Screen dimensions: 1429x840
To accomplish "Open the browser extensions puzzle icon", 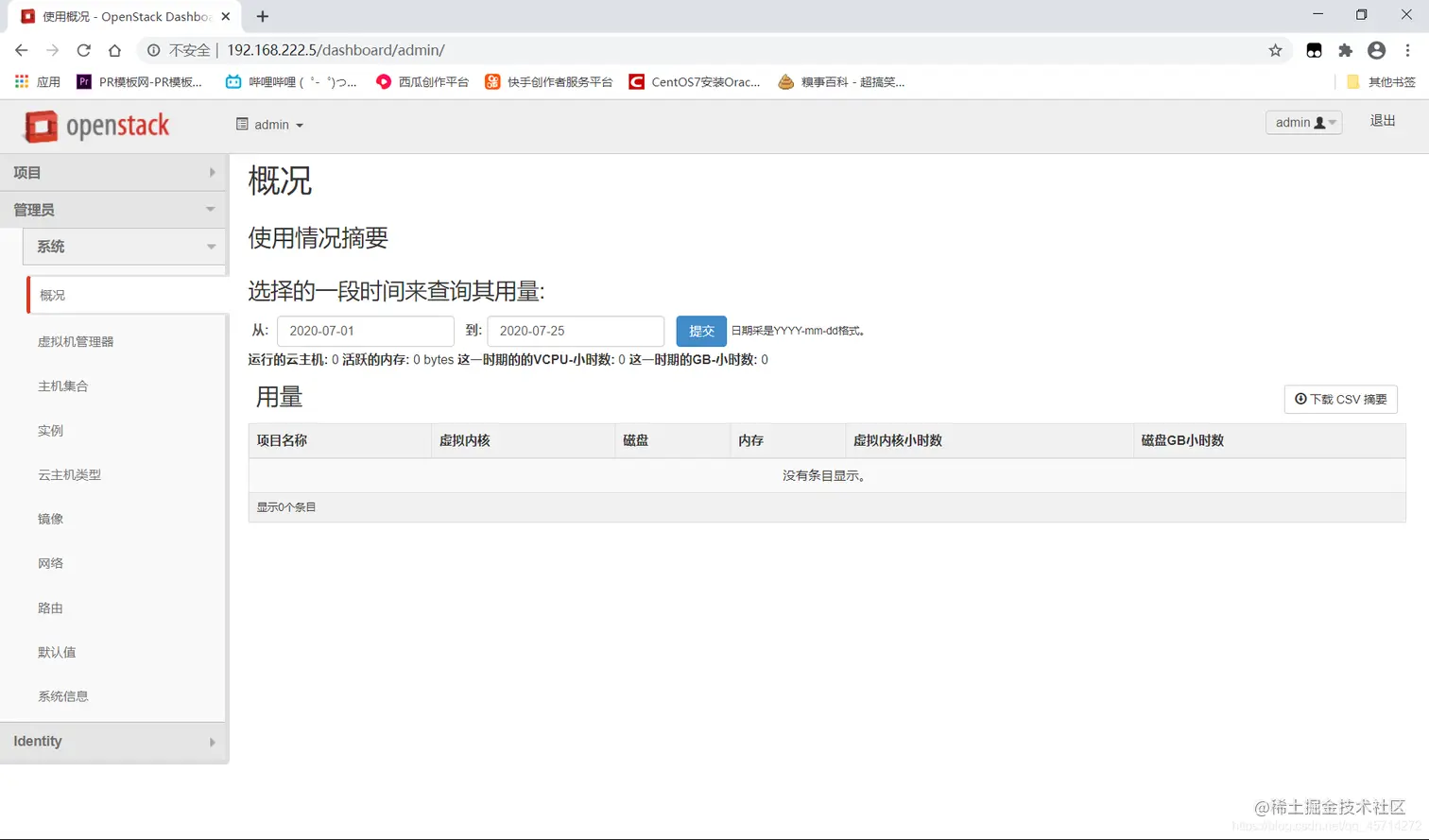I will point(1345,50).
